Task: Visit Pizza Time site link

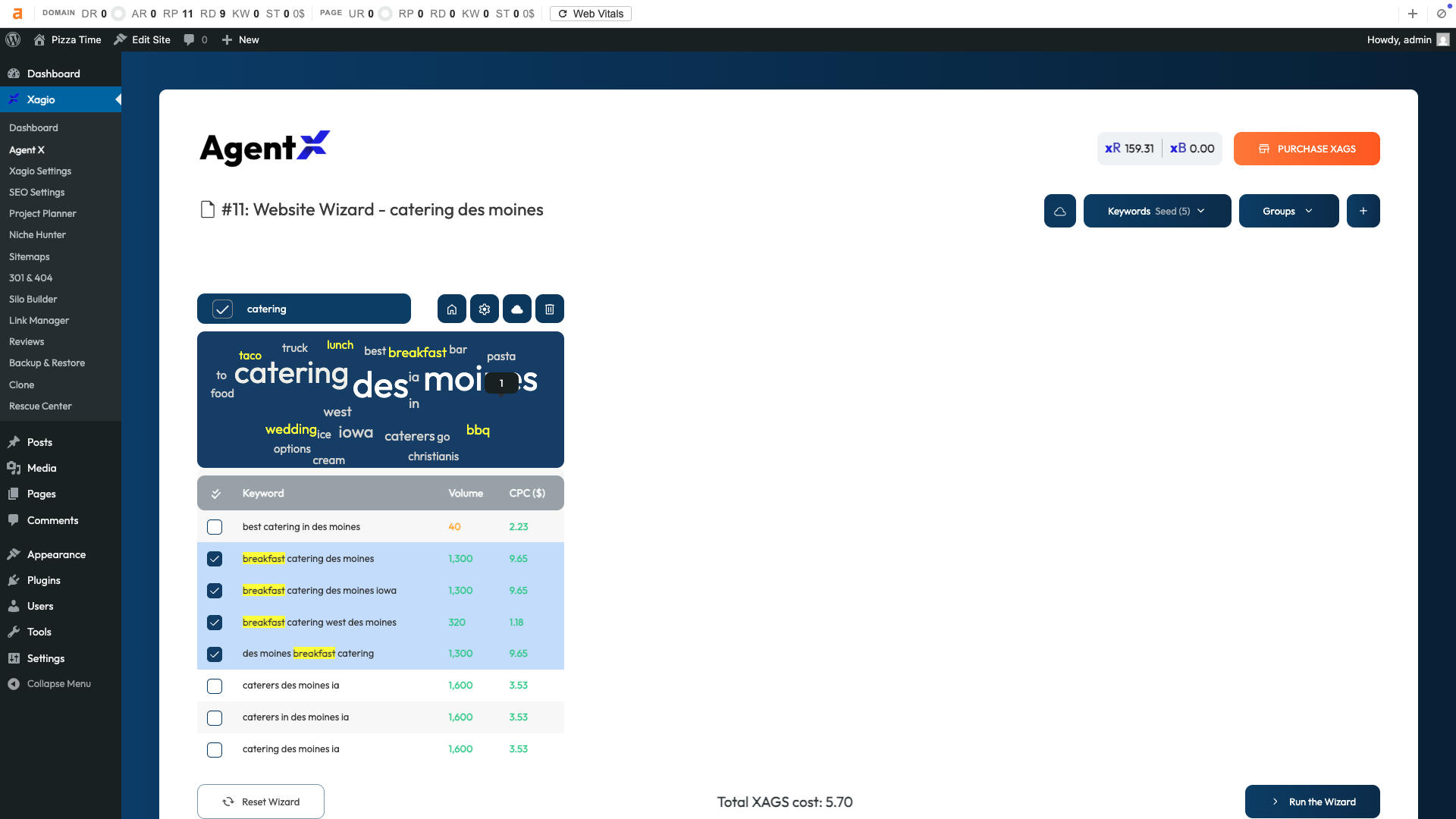Action: click(67, 39)
